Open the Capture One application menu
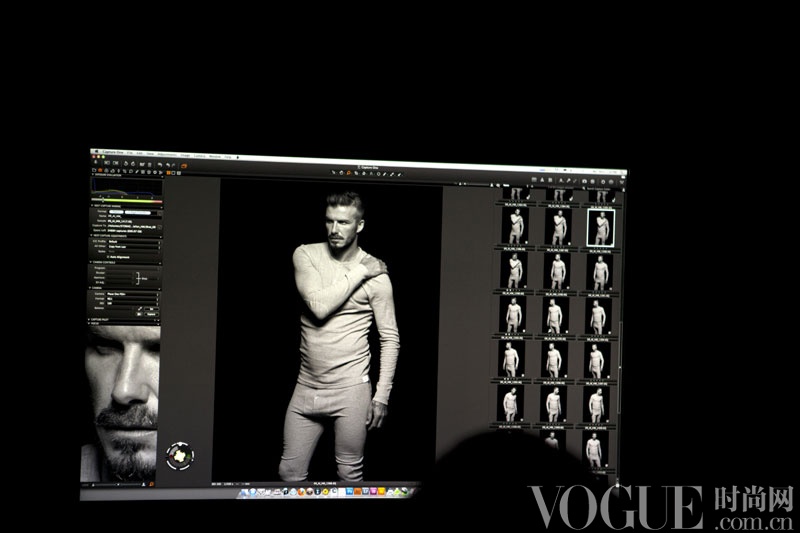This screenshot has width=800, height=533. click(x=113, y=152)
